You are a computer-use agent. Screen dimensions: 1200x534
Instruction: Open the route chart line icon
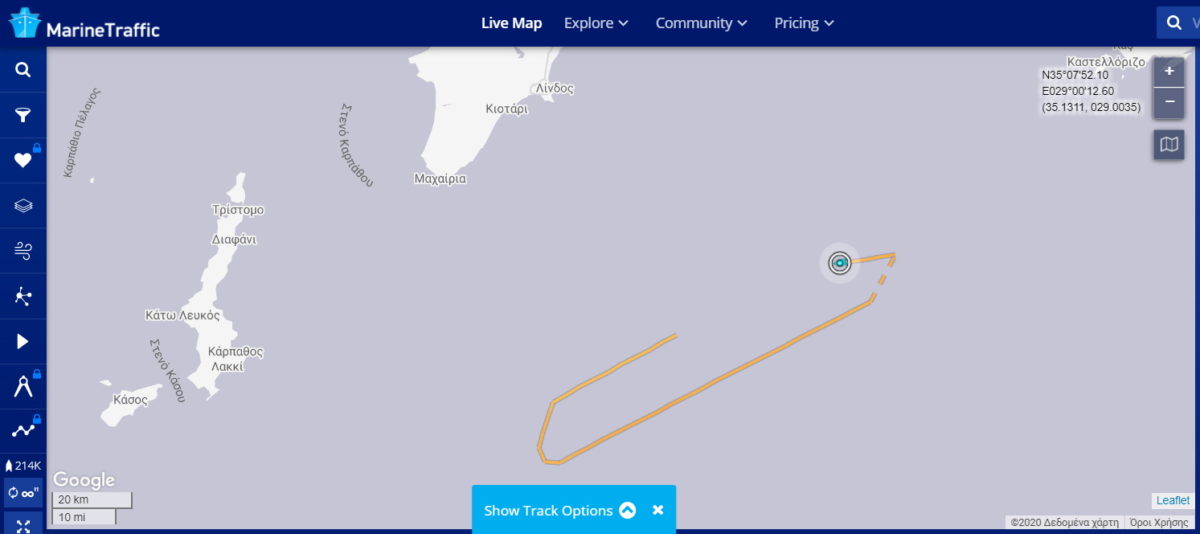pyautogui.click(x=23, y=431)
